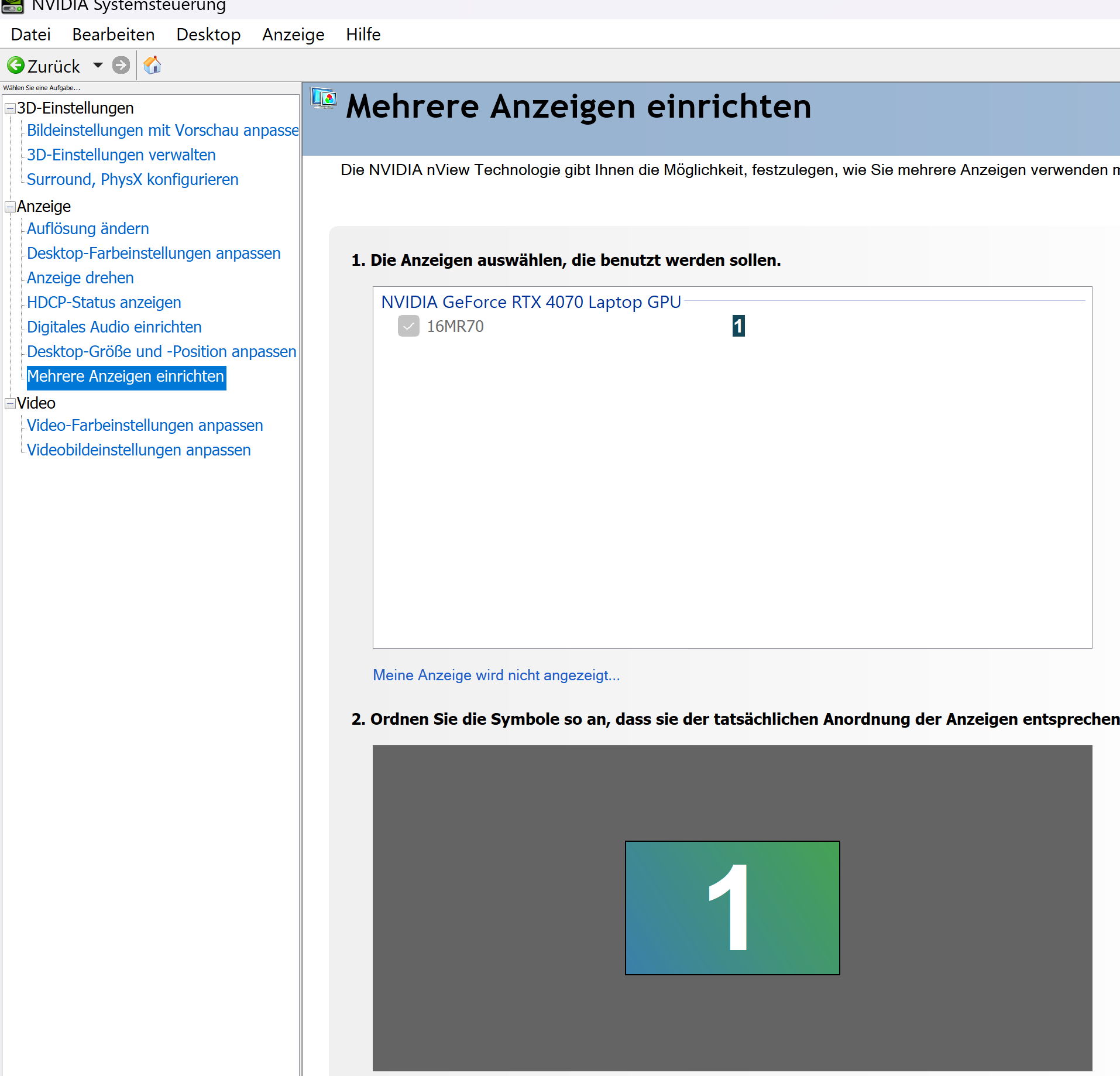
Task: Open HDCP-Status anzeigen
Action: tap(104, 302)
